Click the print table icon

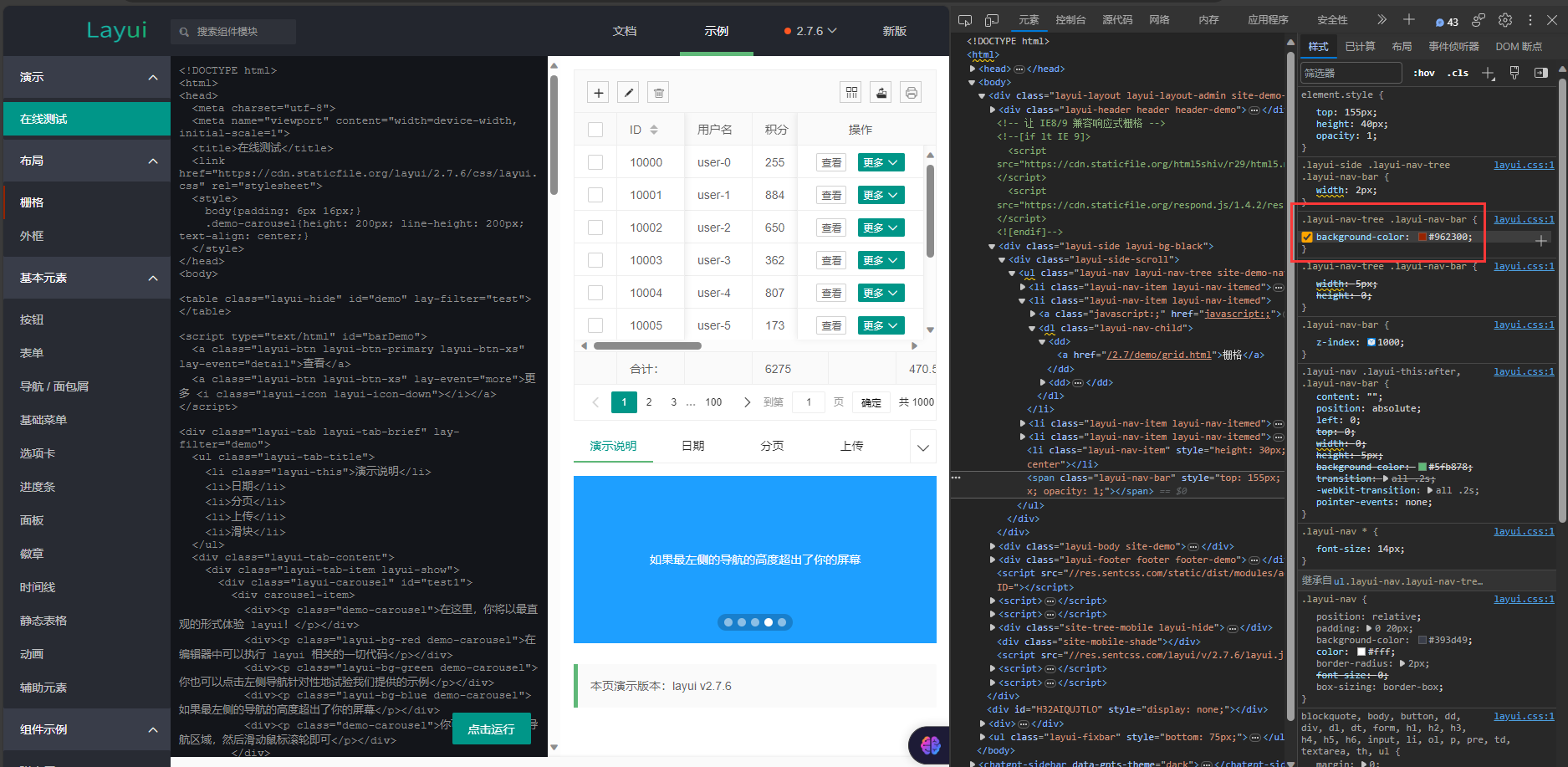click(x=912, y=93)
